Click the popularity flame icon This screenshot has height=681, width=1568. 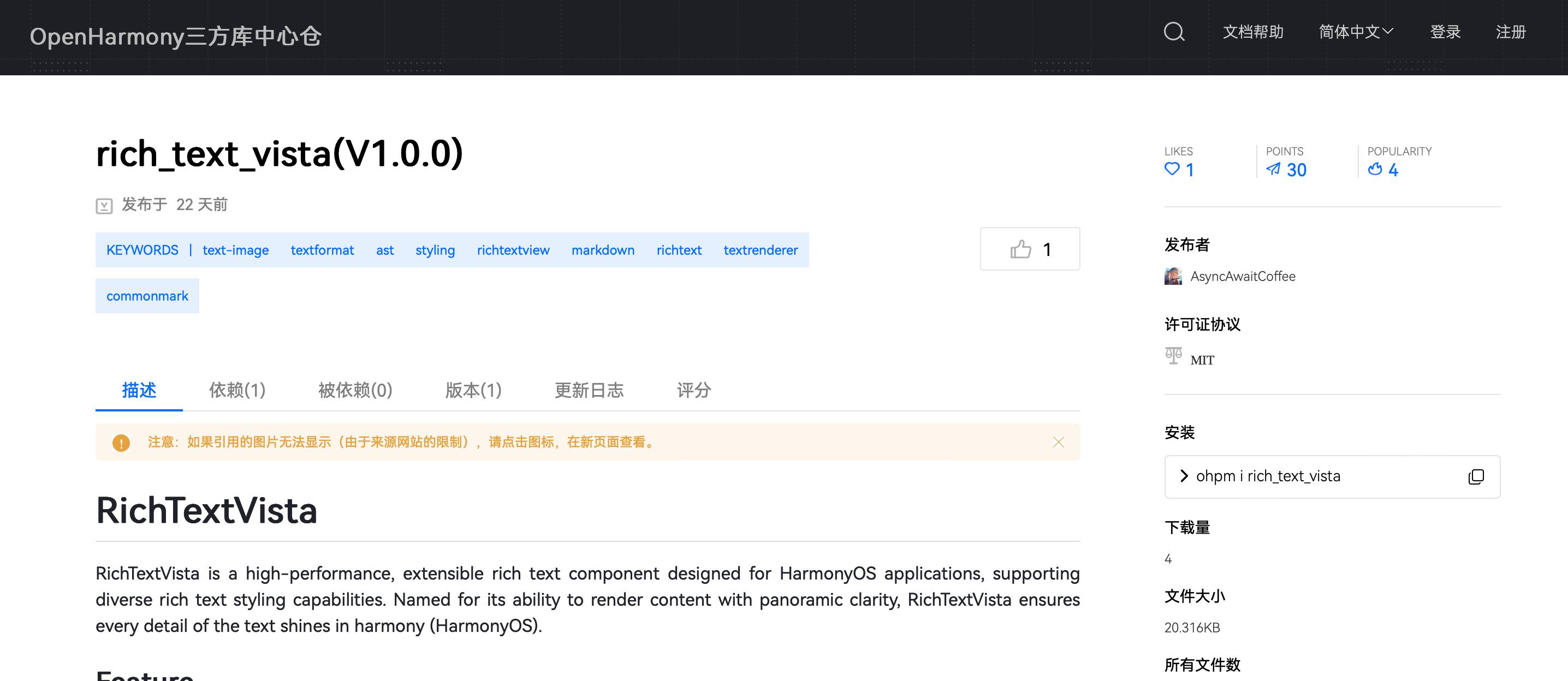click(x=1374, y=169)
